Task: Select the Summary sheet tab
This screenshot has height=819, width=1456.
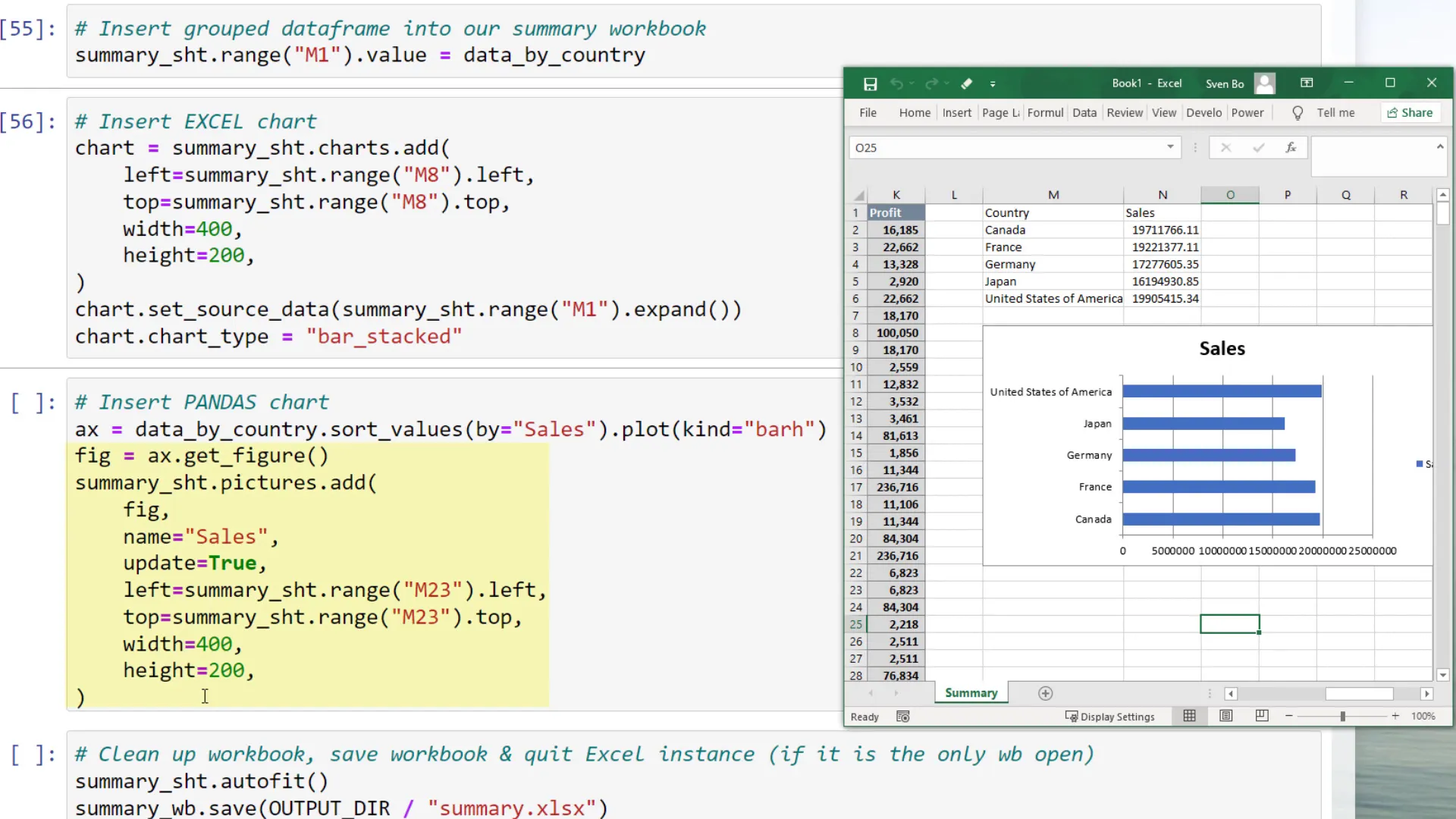Action: click(x=971, y=692)
